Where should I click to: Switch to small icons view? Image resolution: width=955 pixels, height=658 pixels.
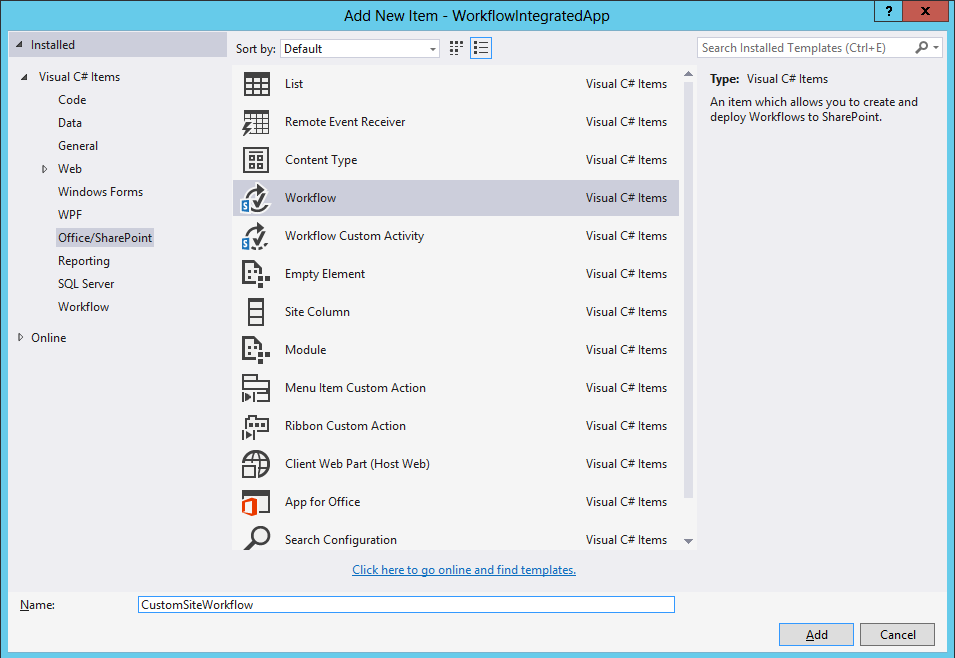pos(456,48)
